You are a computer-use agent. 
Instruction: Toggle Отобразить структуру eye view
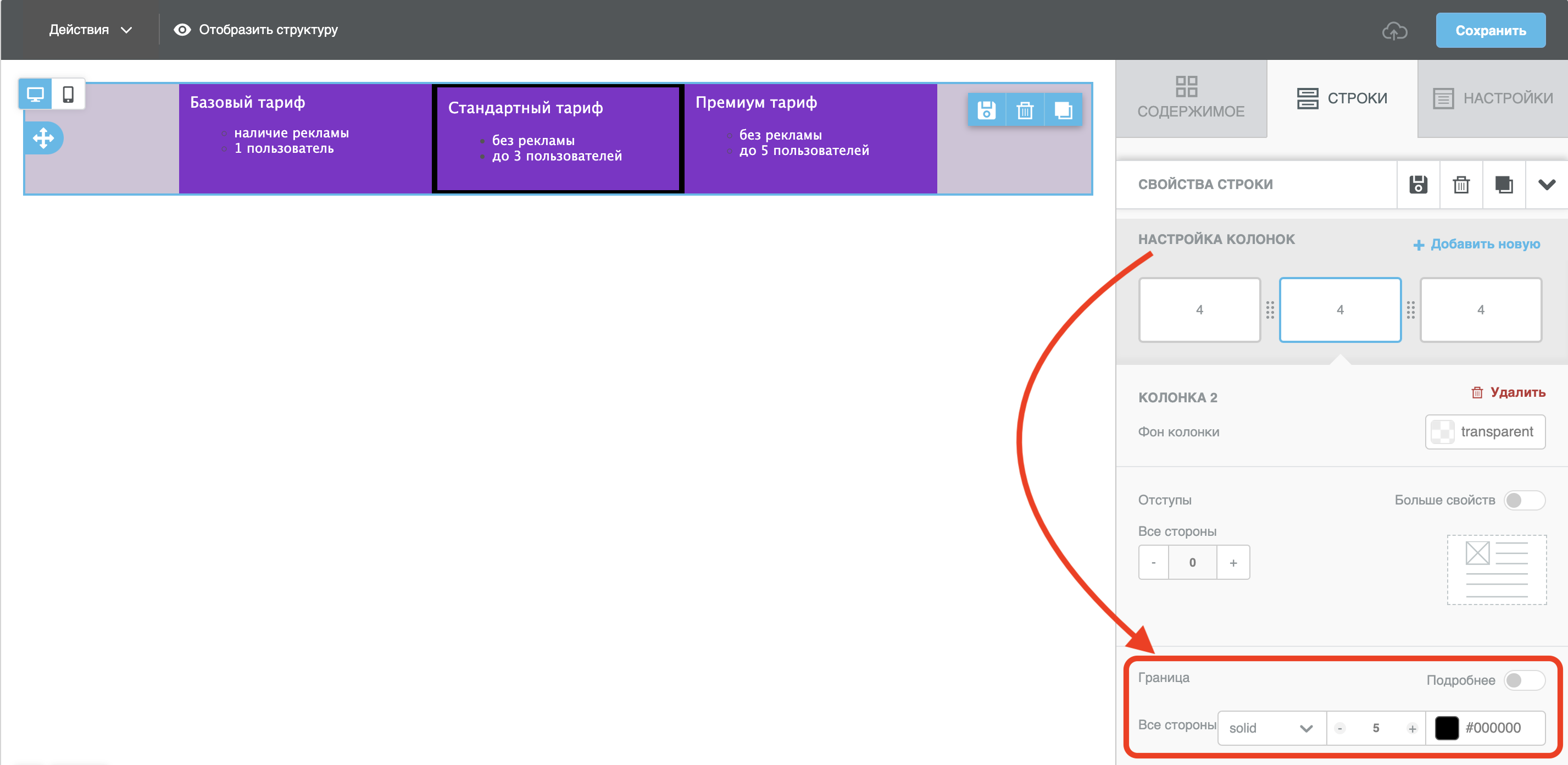pos(255,30)
